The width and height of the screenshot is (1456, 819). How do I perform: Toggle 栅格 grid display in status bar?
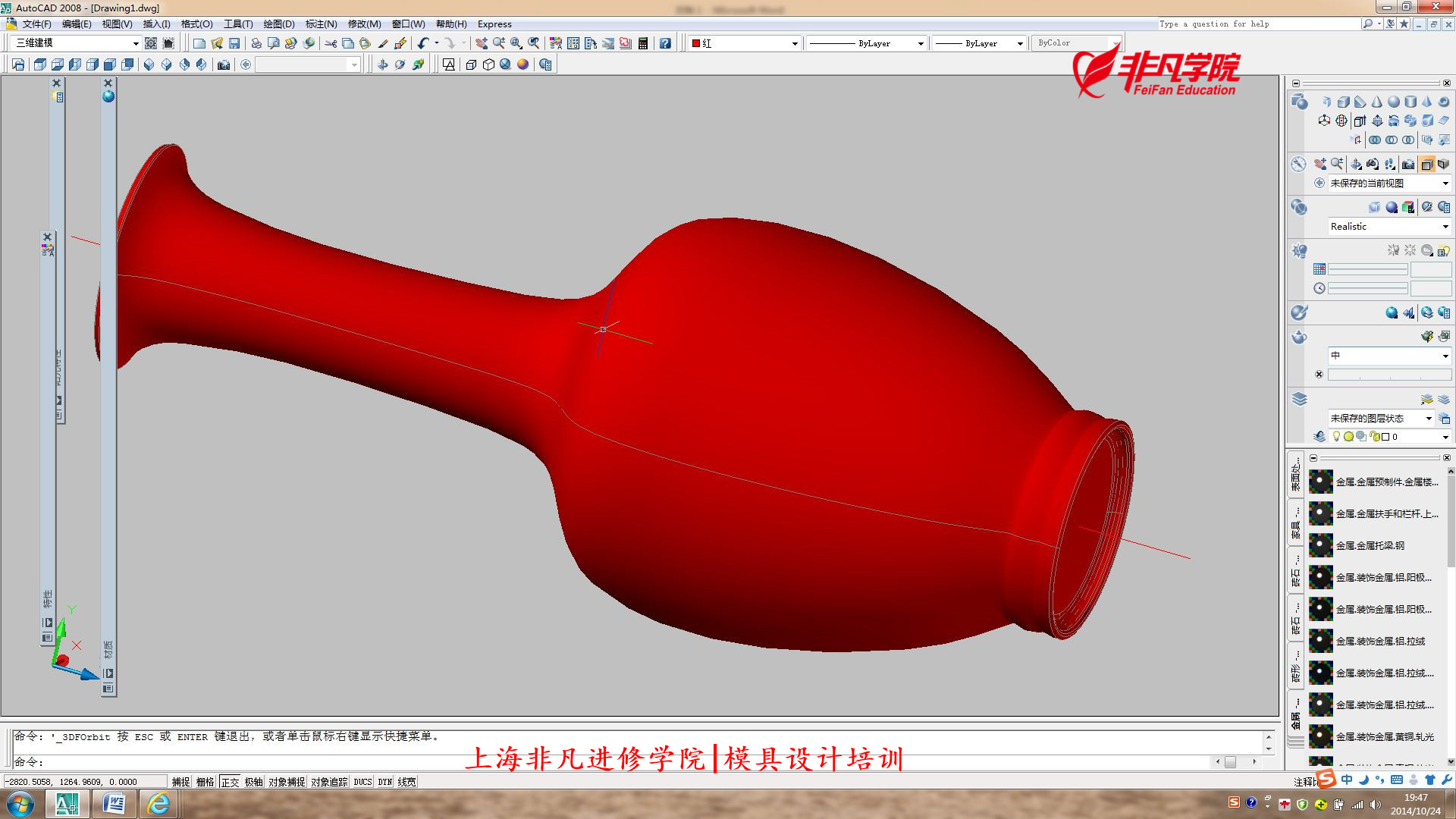click(206, 782)
